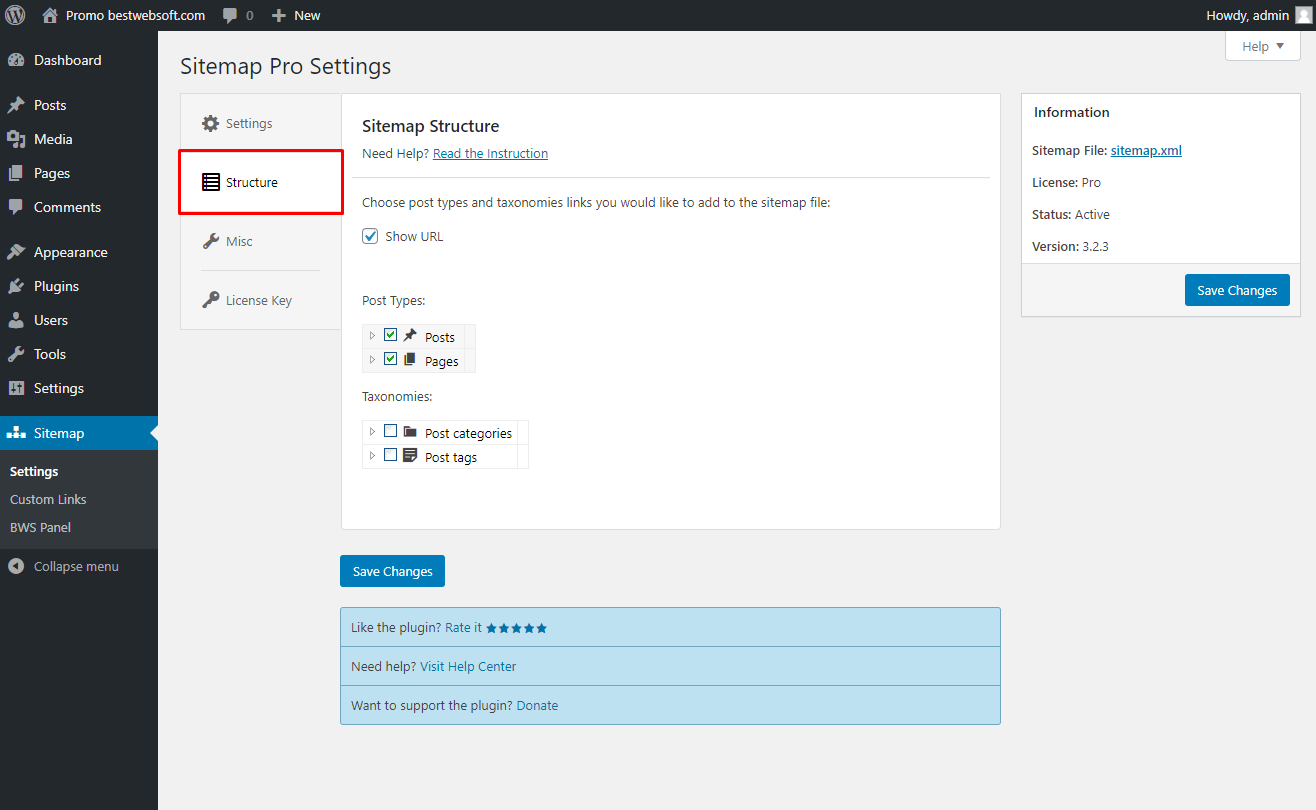Open the Help dropdown
Screen dimensions: 1316x810
click(1263, 46)
